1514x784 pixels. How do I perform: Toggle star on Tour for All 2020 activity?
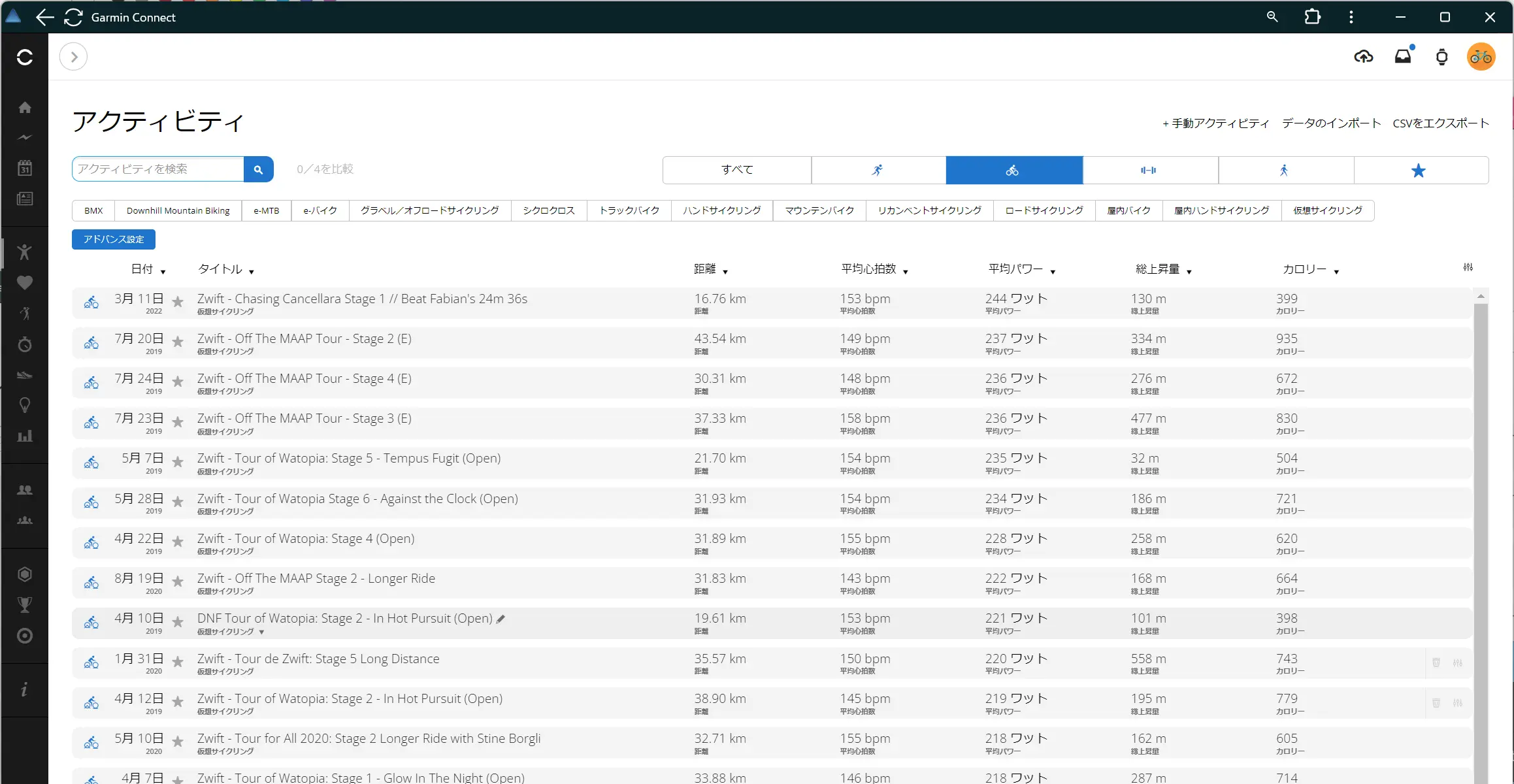click(x=178, y=742)
